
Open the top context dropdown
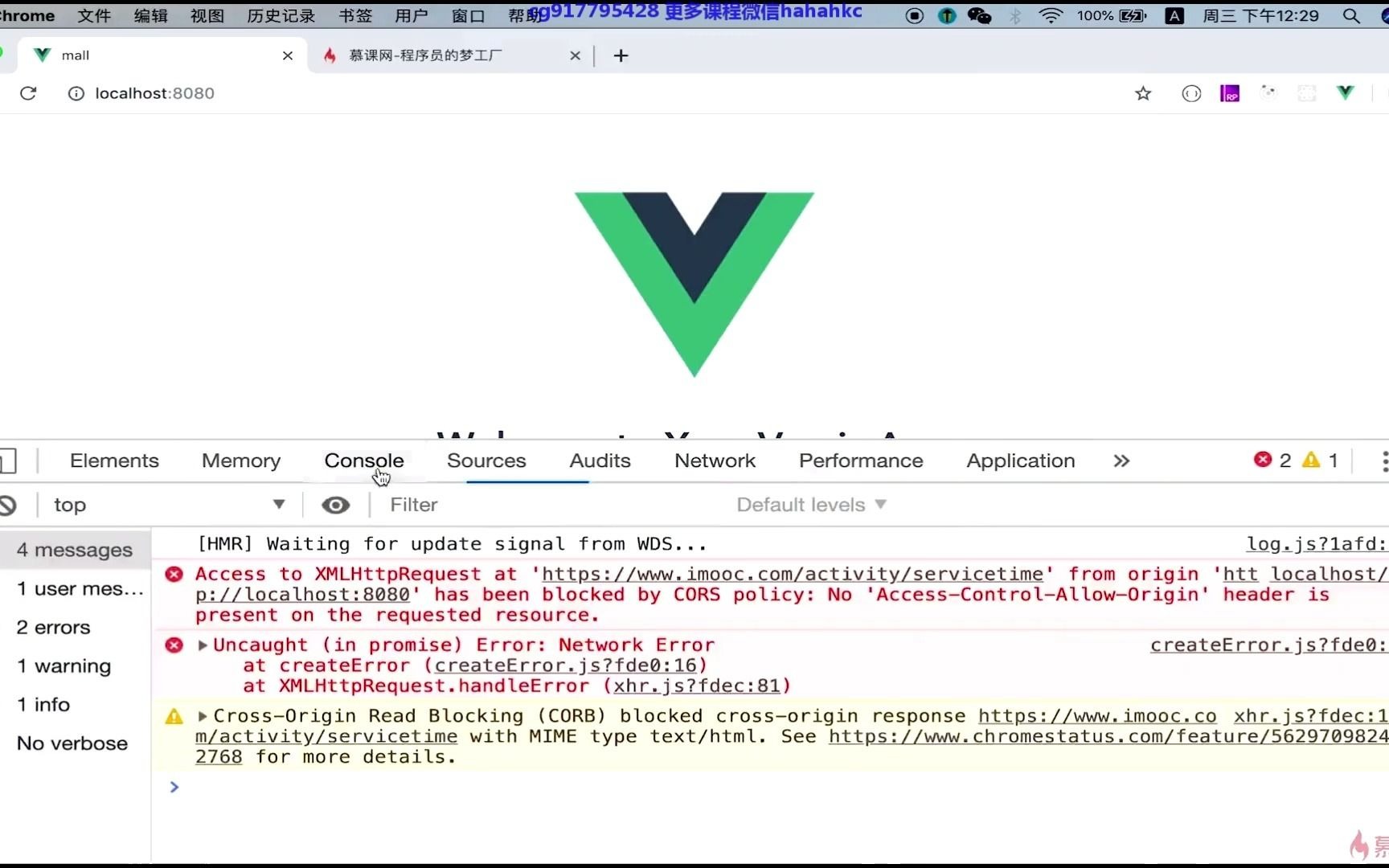(x=169, y=505)
